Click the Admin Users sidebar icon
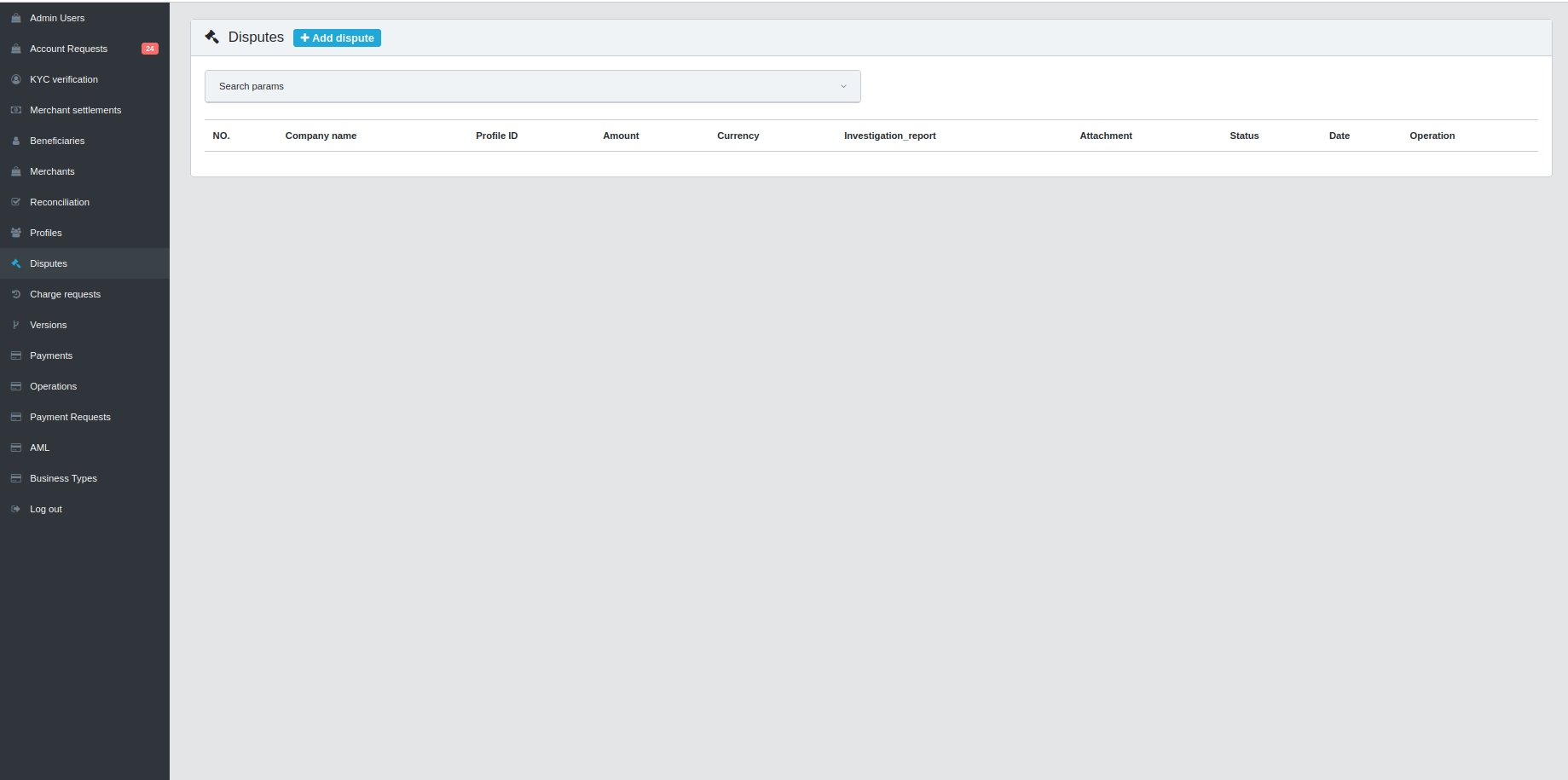 point(15,18)
